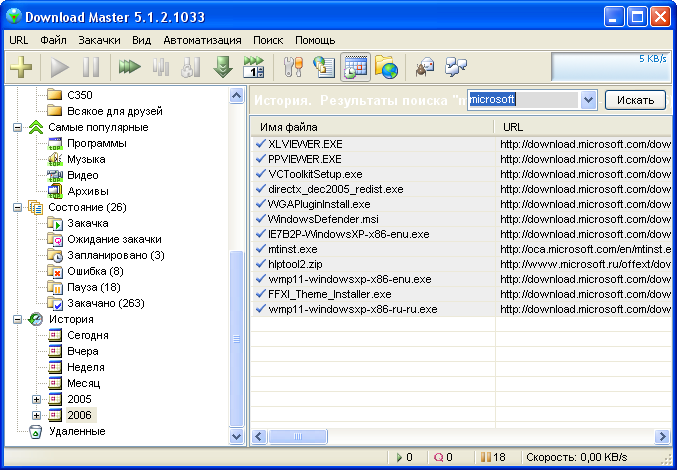Open the URL menu
Image resolution: width=677 pixels, height=470 pixels.
click(x=19, y=41)
